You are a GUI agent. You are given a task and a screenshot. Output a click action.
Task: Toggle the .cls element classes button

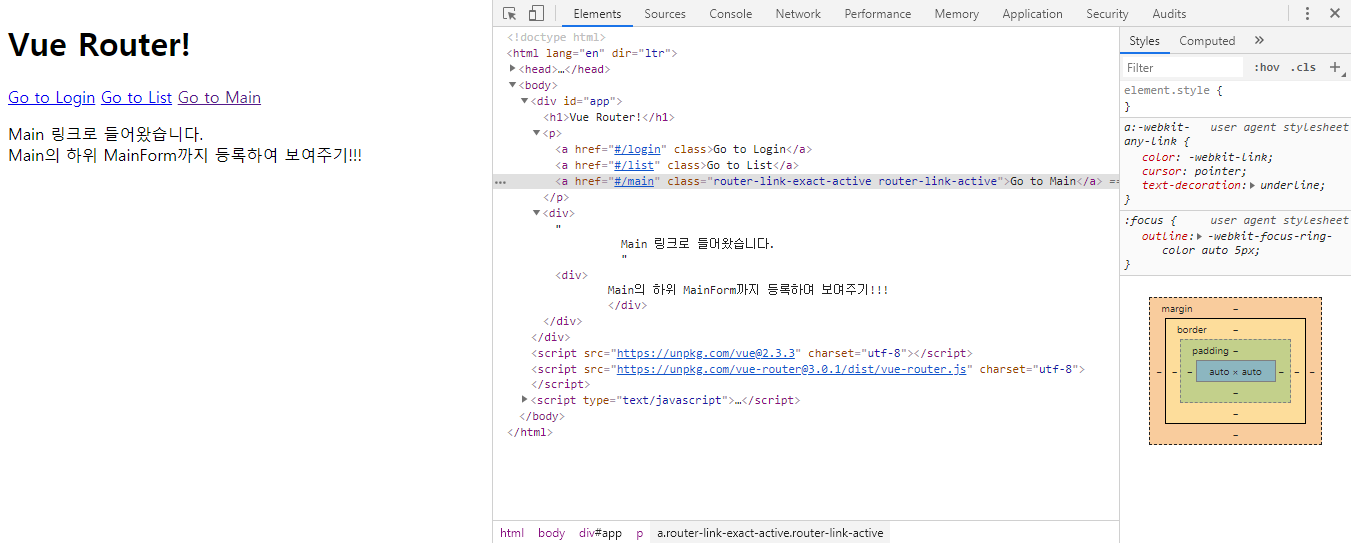1303,68
